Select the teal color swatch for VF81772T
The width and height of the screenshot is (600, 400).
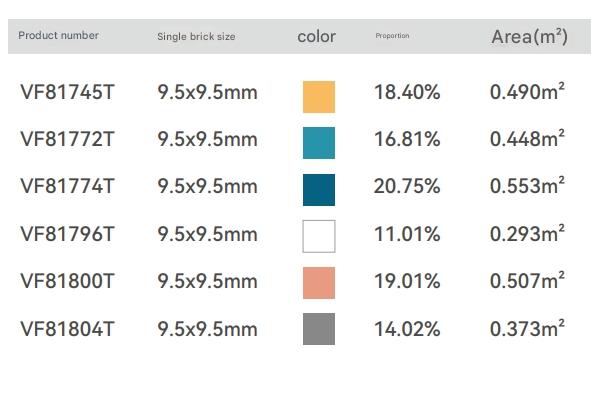319,143
